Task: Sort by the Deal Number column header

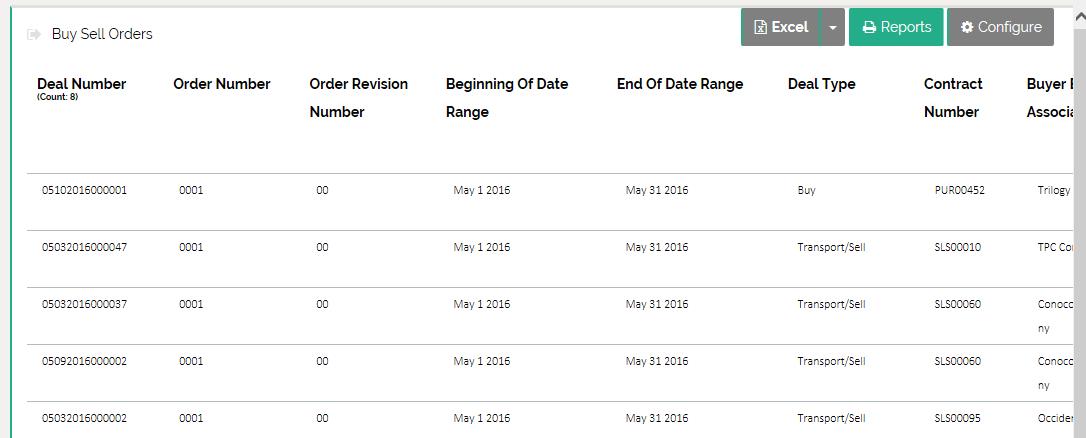Action: click(82, 84)
